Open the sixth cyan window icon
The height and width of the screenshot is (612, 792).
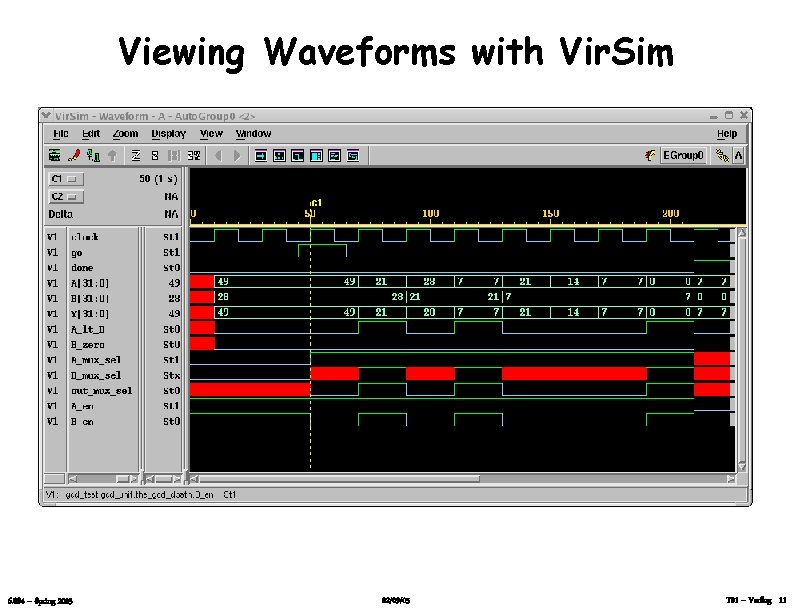click(353, 156)
